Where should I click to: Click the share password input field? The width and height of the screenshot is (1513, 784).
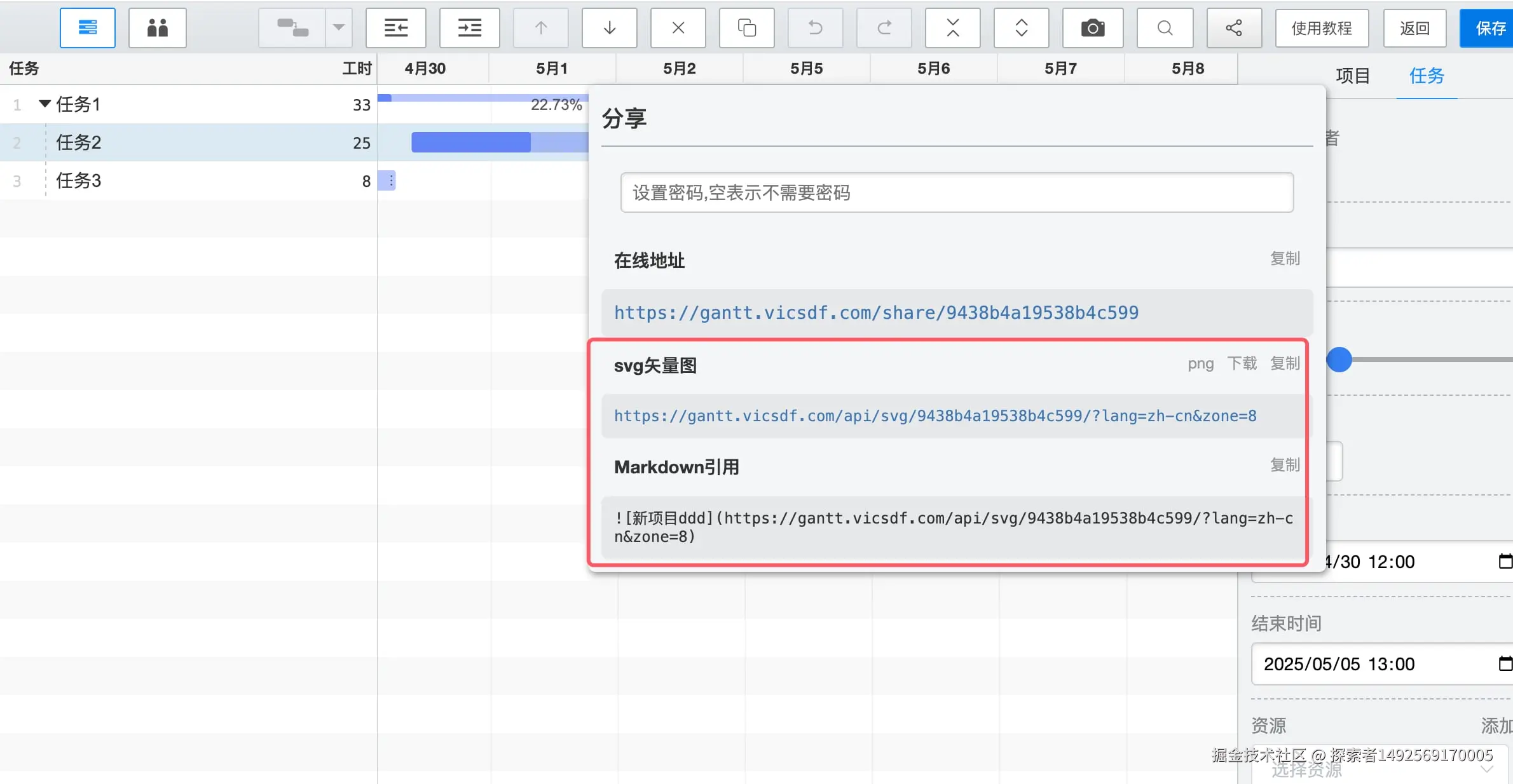[x=956, y=193]
